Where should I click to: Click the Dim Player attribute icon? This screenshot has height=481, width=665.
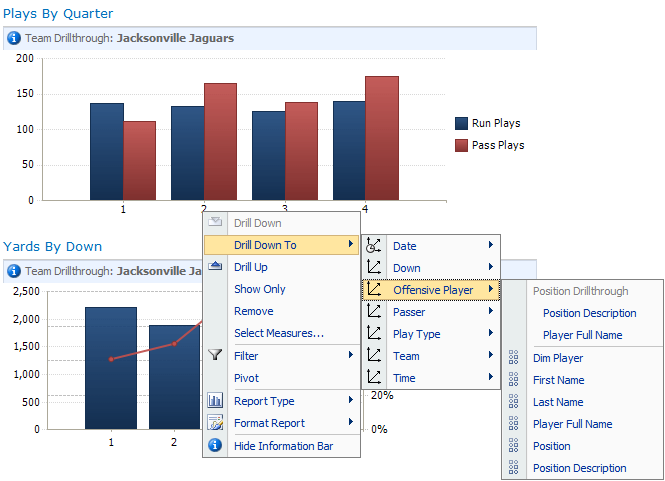513,358
